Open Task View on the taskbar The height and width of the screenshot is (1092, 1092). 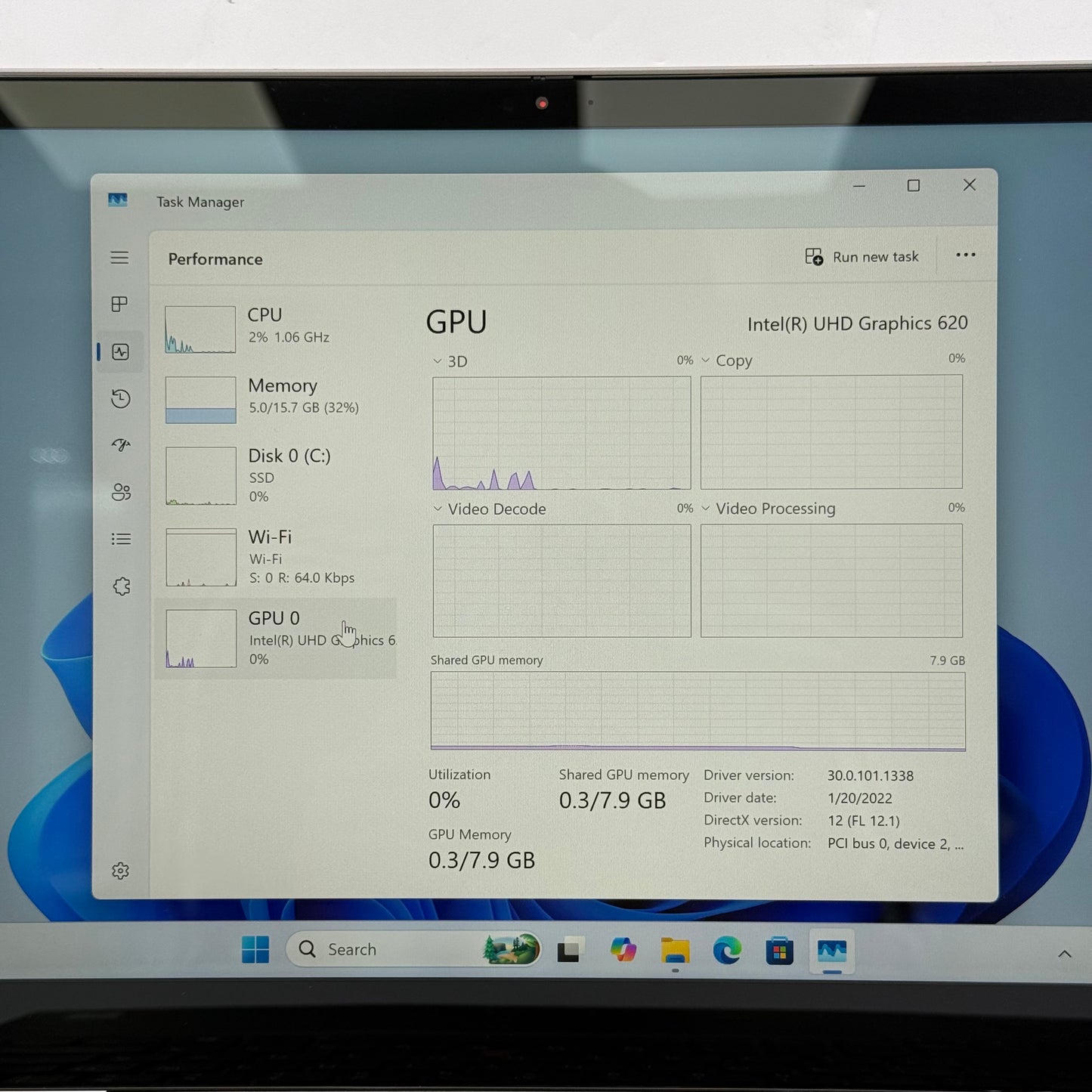[571, 950]
